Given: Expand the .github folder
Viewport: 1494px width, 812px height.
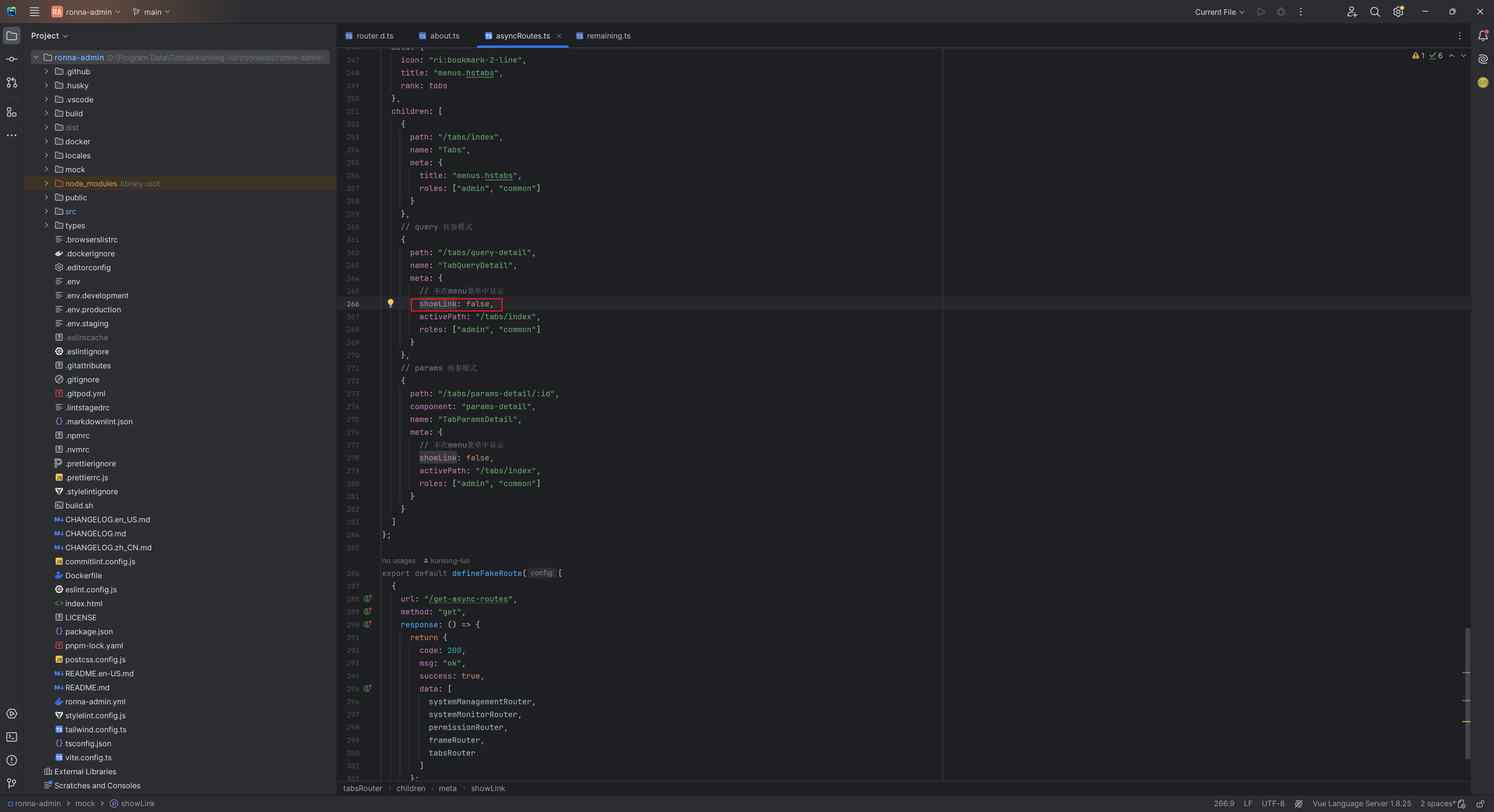Looking at the screenshot, I should (46, 71).
